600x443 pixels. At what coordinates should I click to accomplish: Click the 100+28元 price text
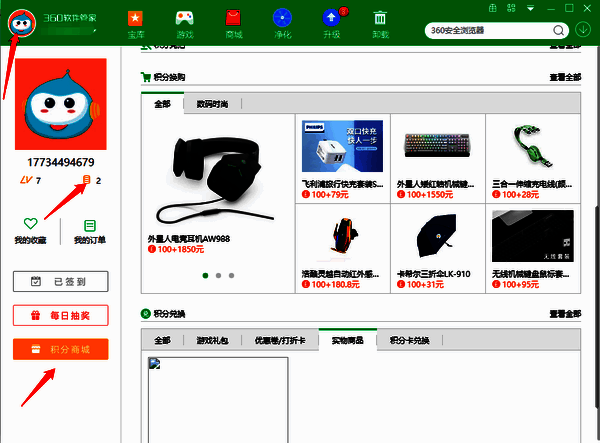tap(520, 195)
